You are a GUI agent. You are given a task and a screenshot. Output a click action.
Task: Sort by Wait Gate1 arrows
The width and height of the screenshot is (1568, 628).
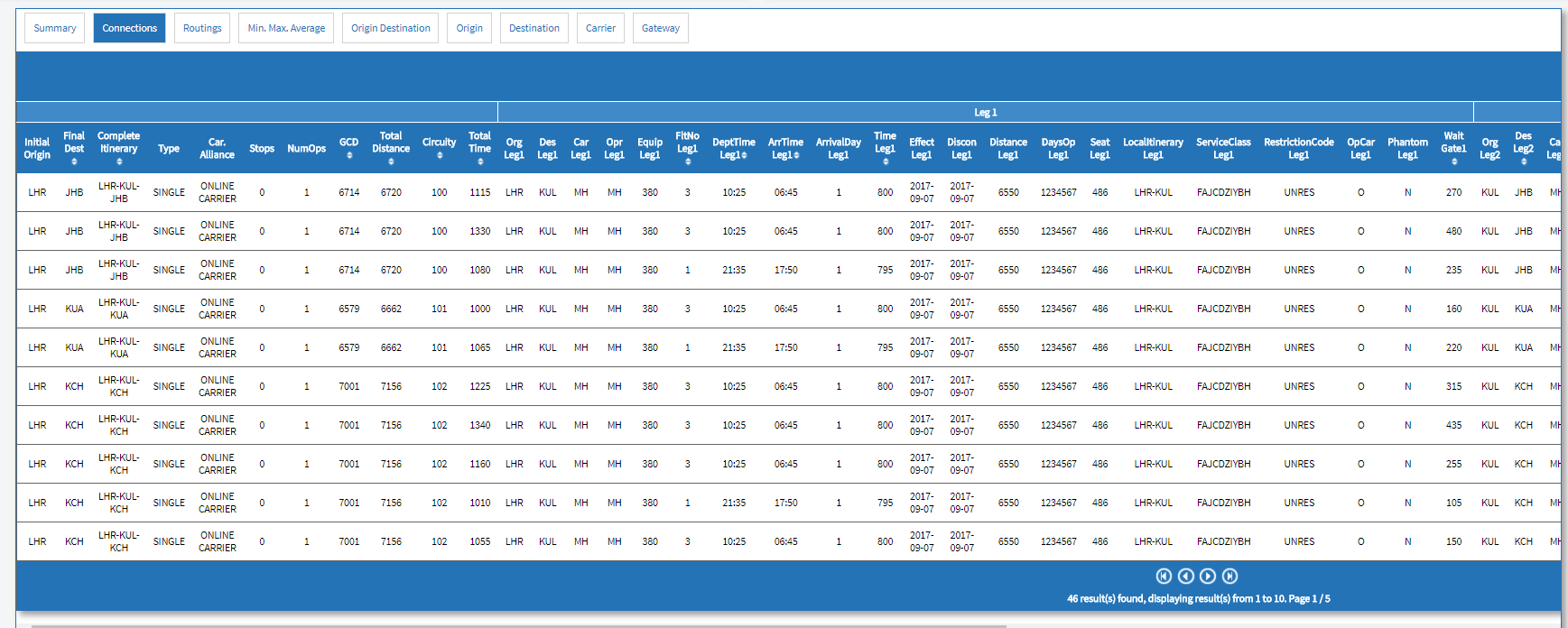pos(1454,162)
